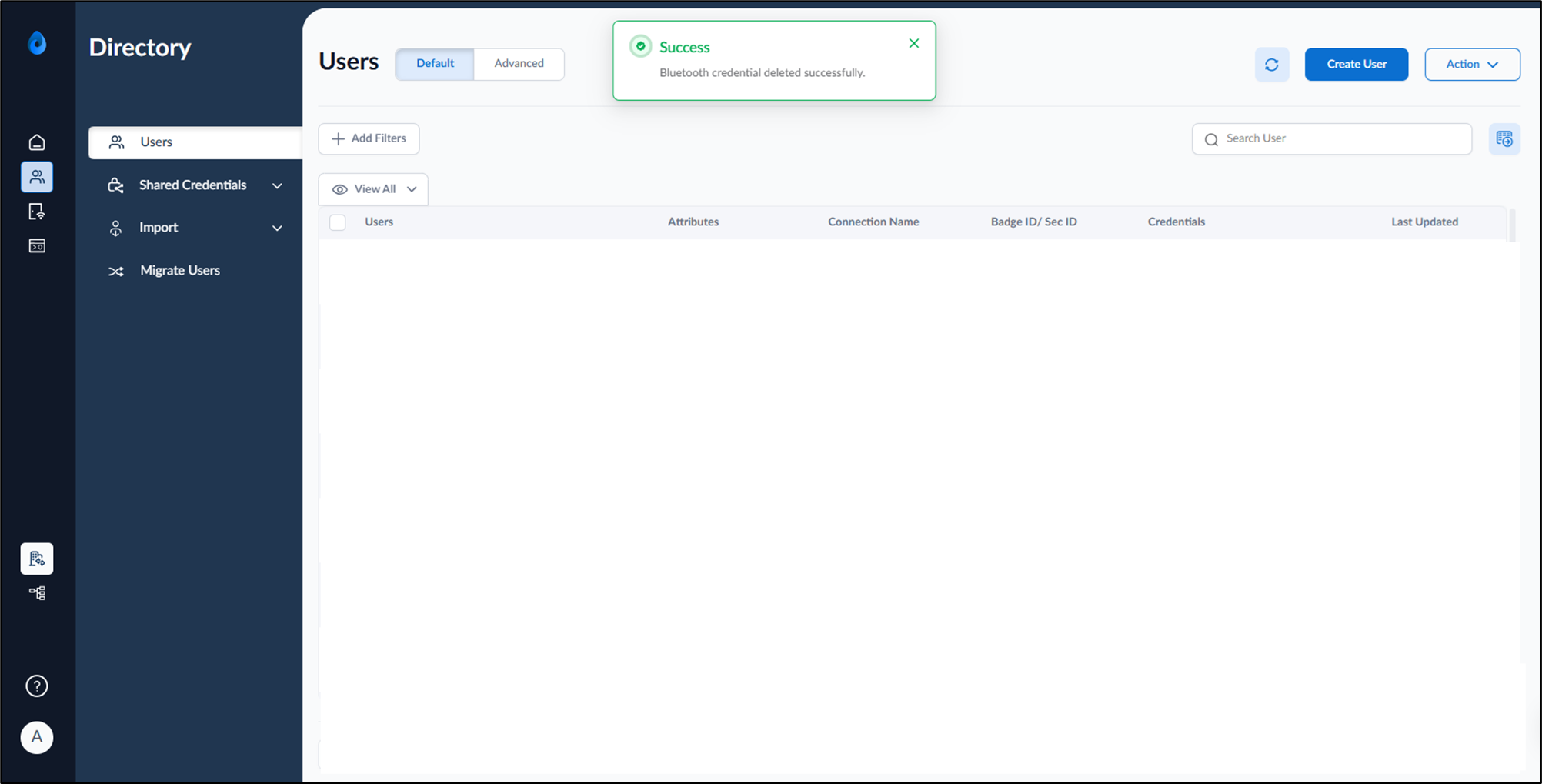
Task: Click the Credentials column header
Action: click(1177, 222)
